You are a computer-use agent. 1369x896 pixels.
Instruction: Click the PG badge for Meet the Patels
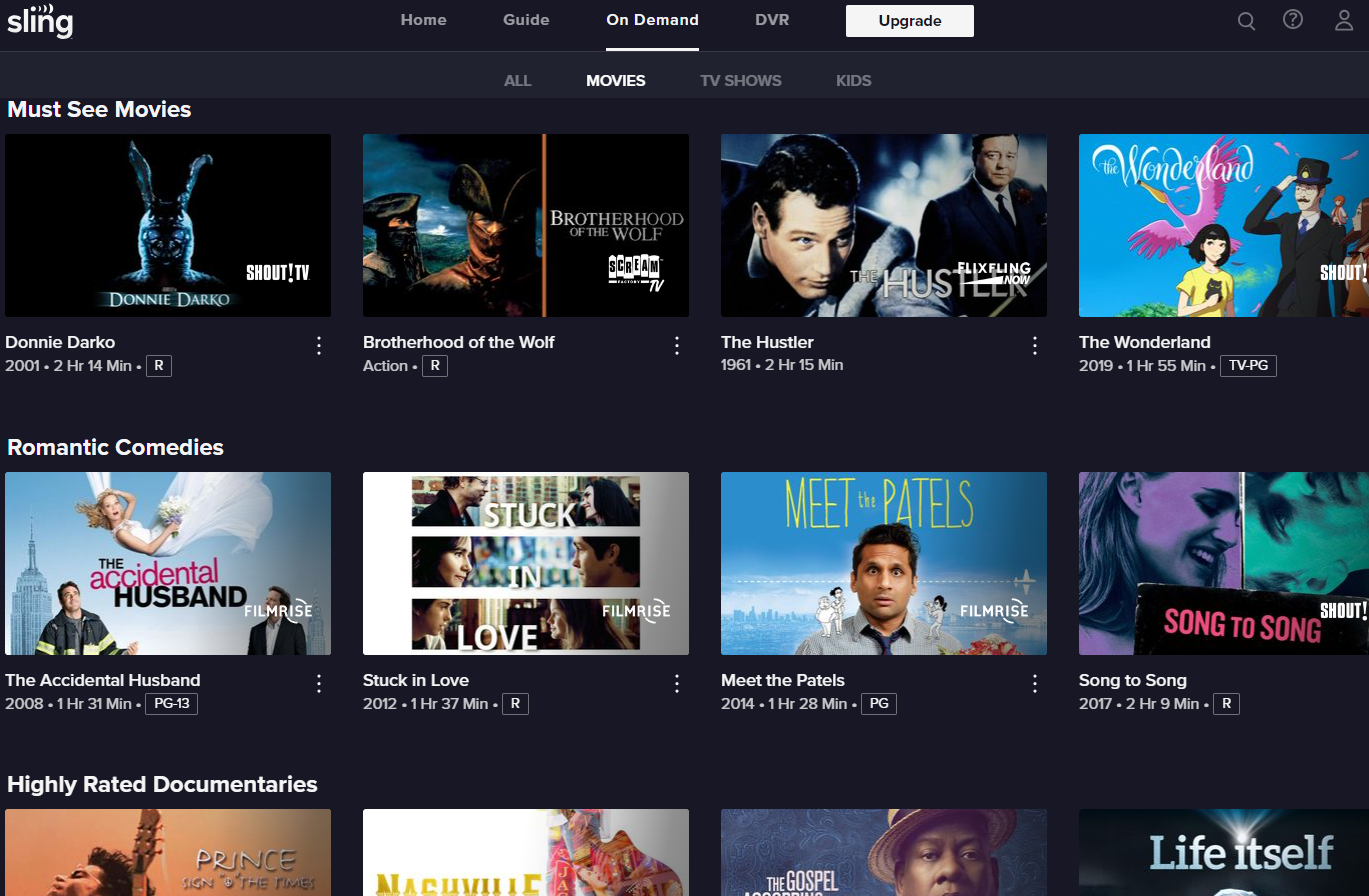click(x=879, y=704)
